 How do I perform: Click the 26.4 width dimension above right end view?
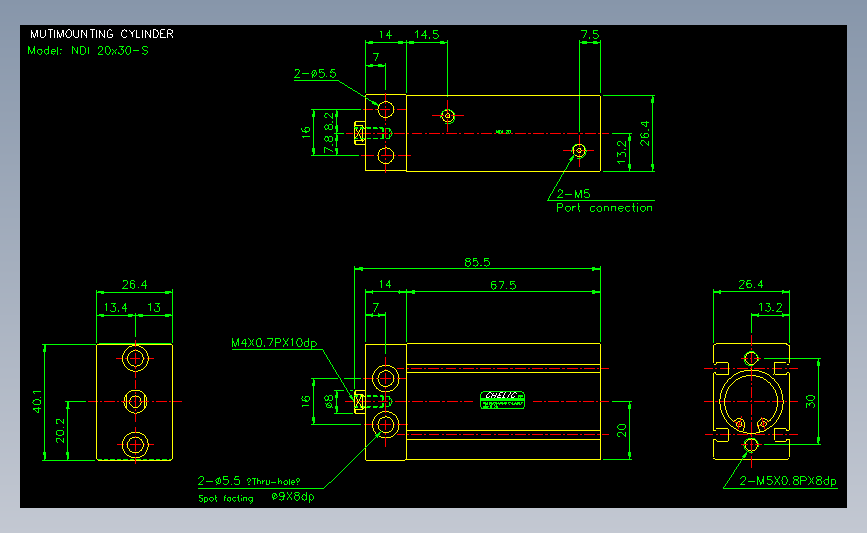point(750,284)
